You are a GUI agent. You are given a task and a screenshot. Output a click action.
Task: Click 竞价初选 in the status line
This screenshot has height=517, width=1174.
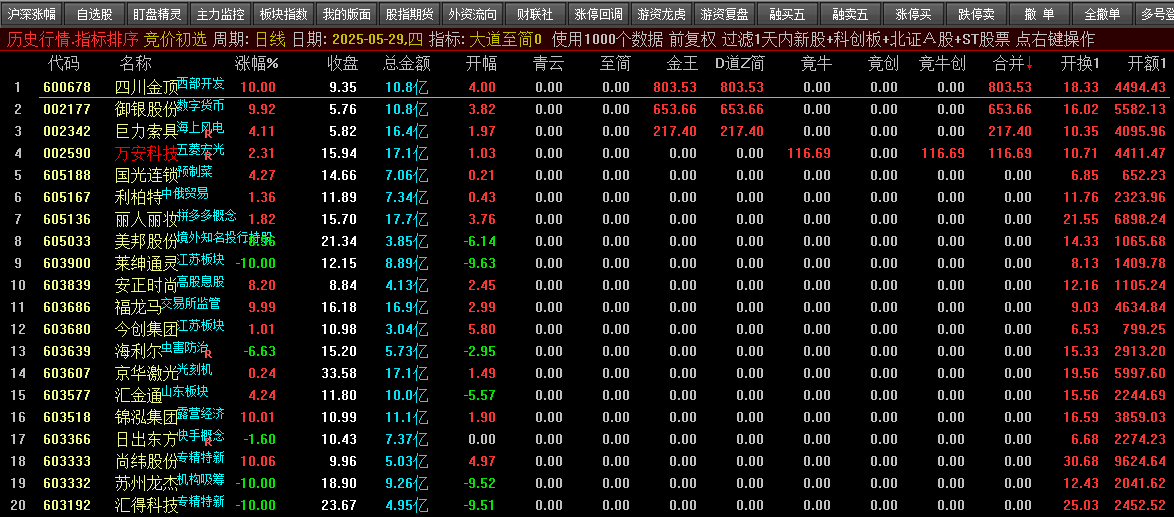[175, 40]
